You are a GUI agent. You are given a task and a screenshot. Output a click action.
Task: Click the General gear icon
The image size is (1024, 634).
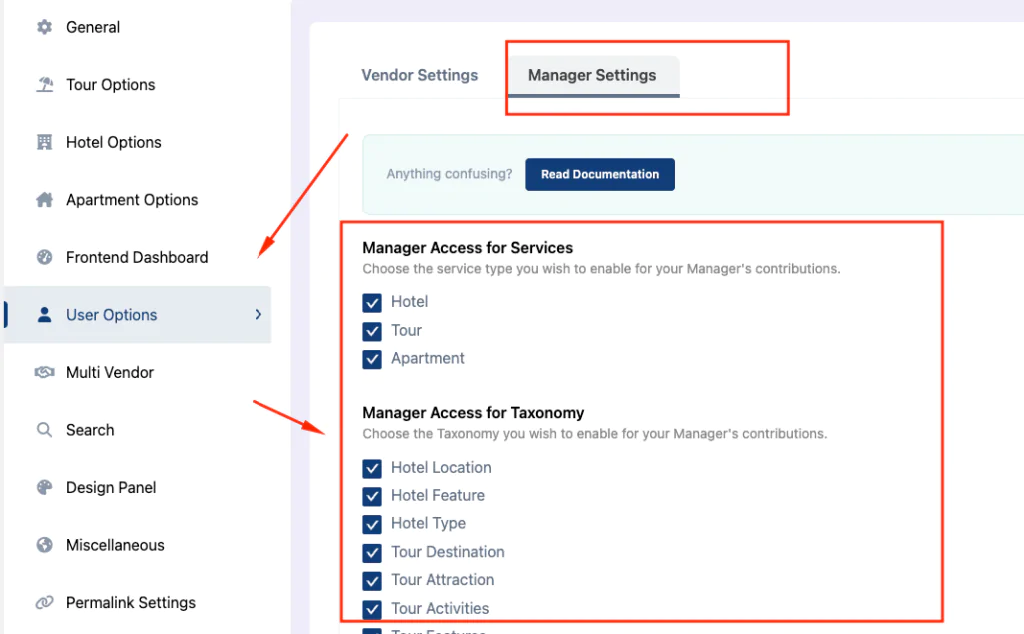click(x=44, y=27)
